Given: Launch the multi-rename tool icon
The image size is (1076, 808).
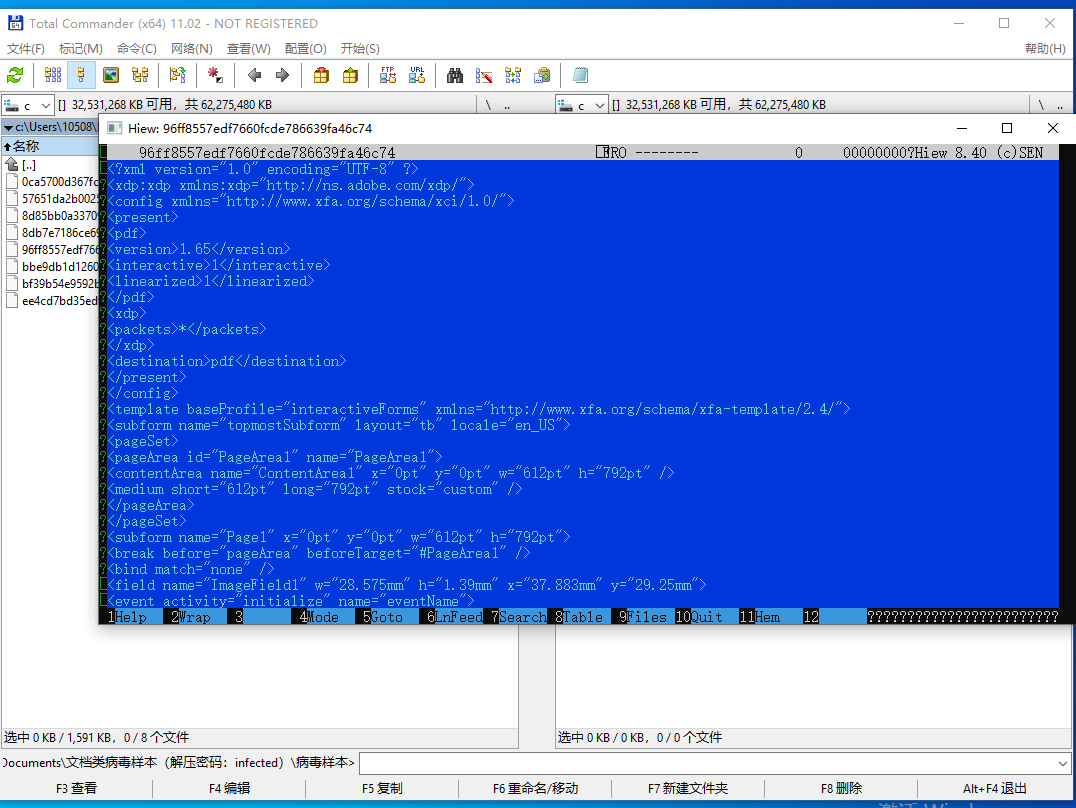Looking at the screenshot, I should [484, 76].
